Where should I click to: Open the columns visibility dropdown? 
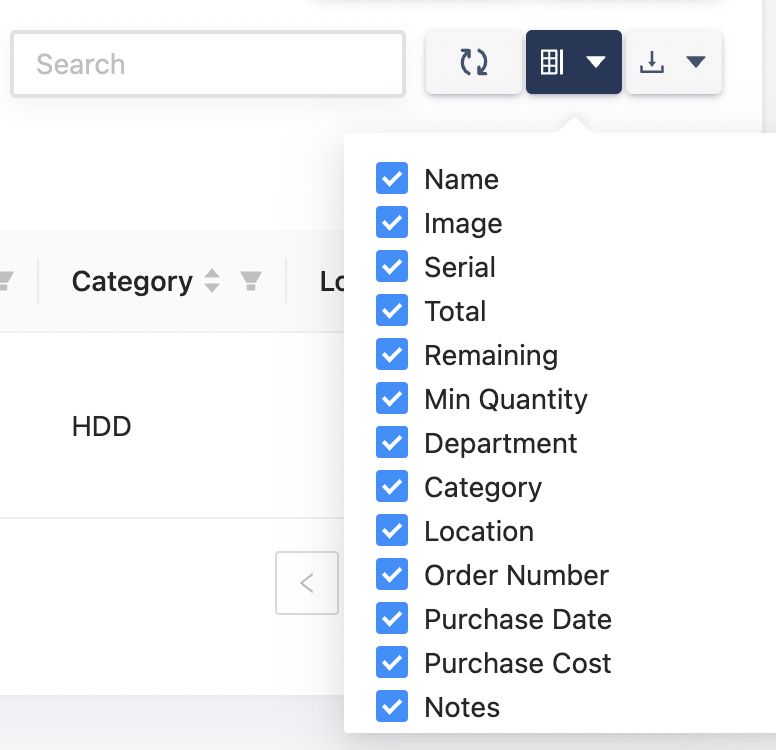tap(573, 62)
